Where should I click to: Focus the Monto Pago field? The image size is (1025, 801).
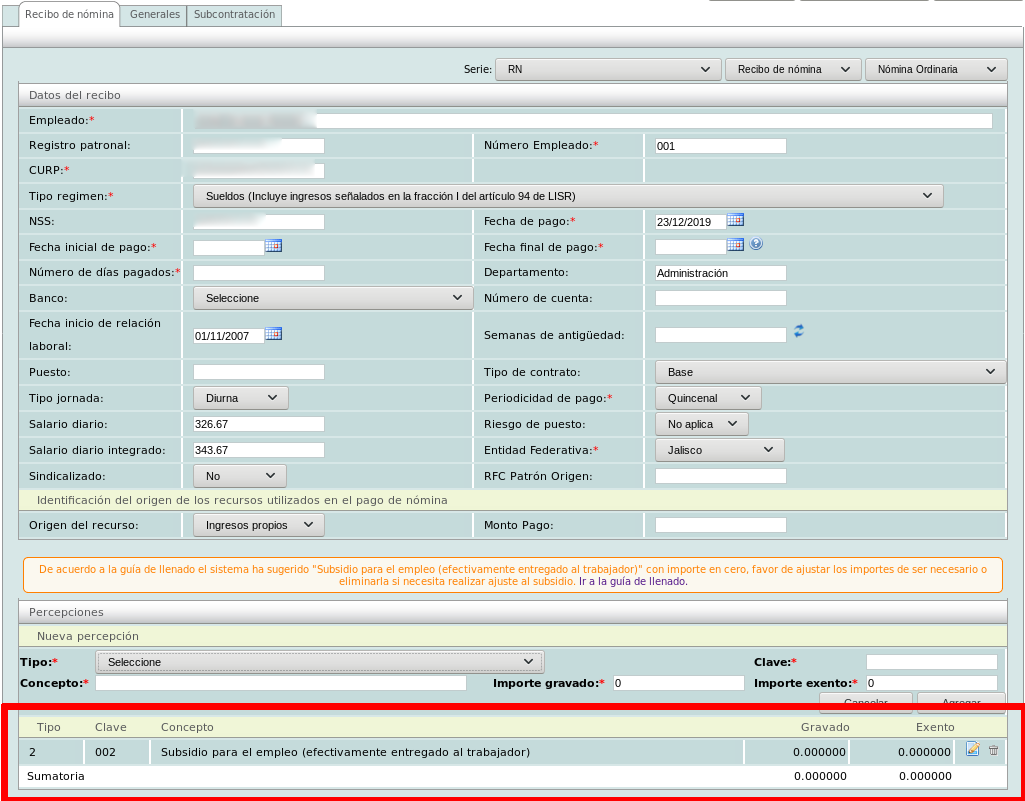tap(720, 525)
